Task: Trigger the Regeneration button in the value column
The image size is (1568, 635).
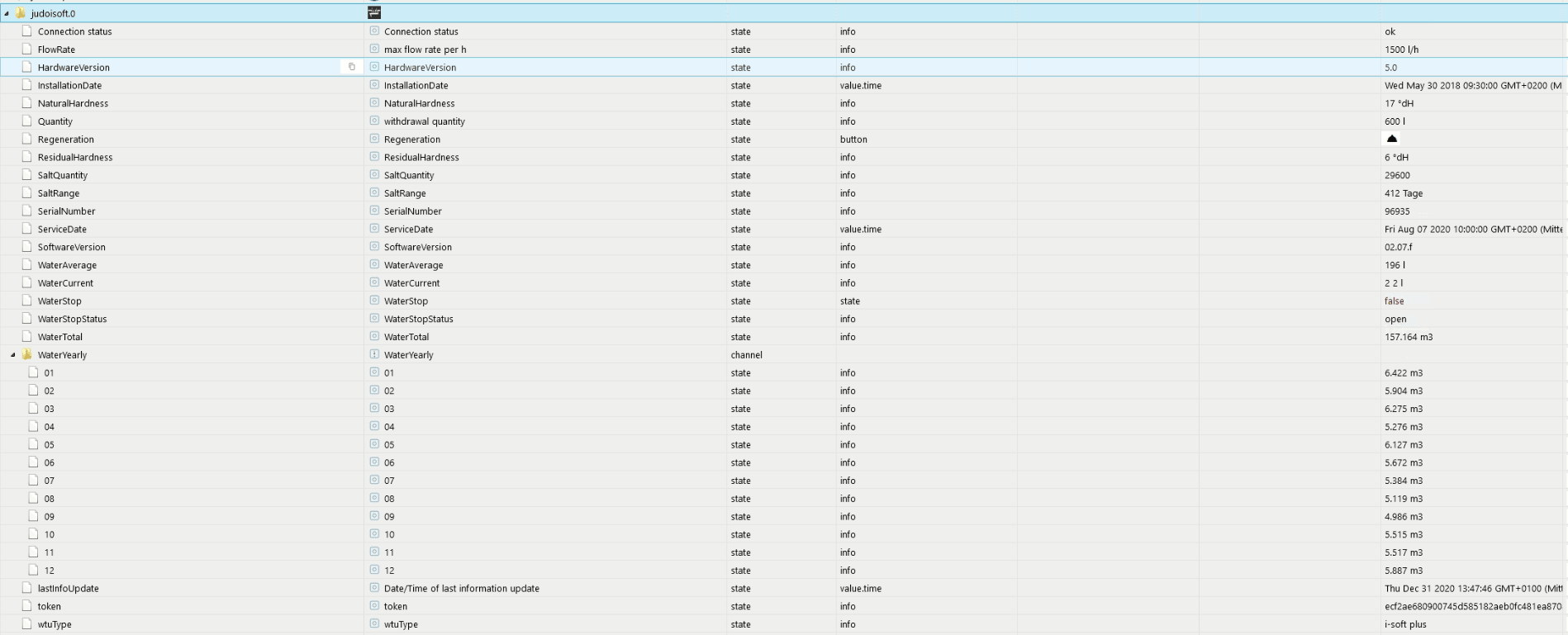Action: 1392,139
